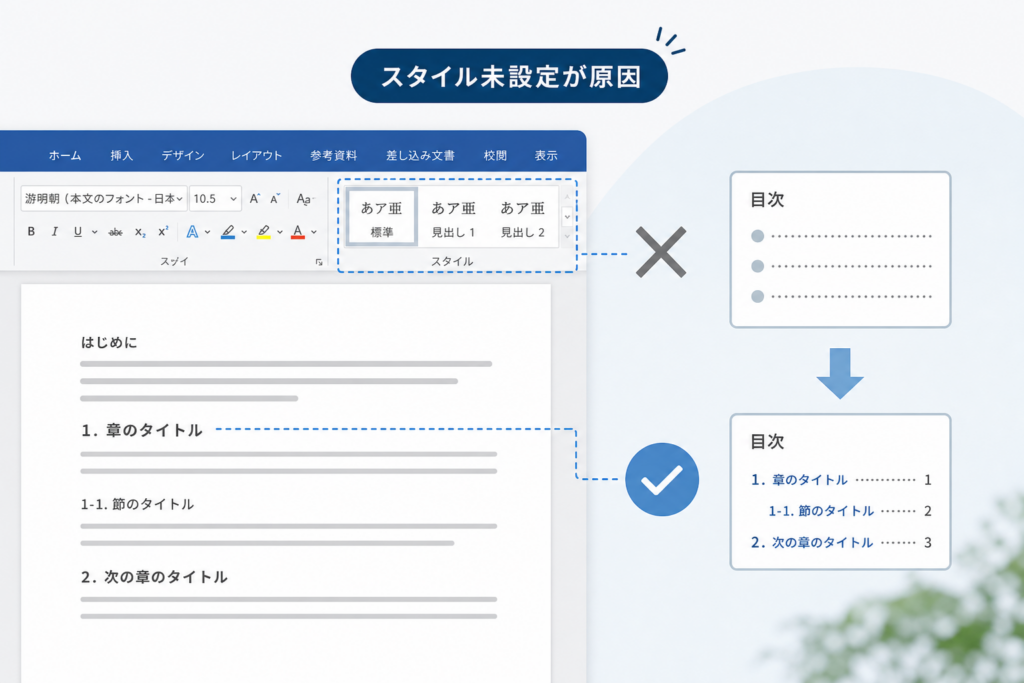
Task: Open the Aa change case icon
Action: [x=304, y=199]
